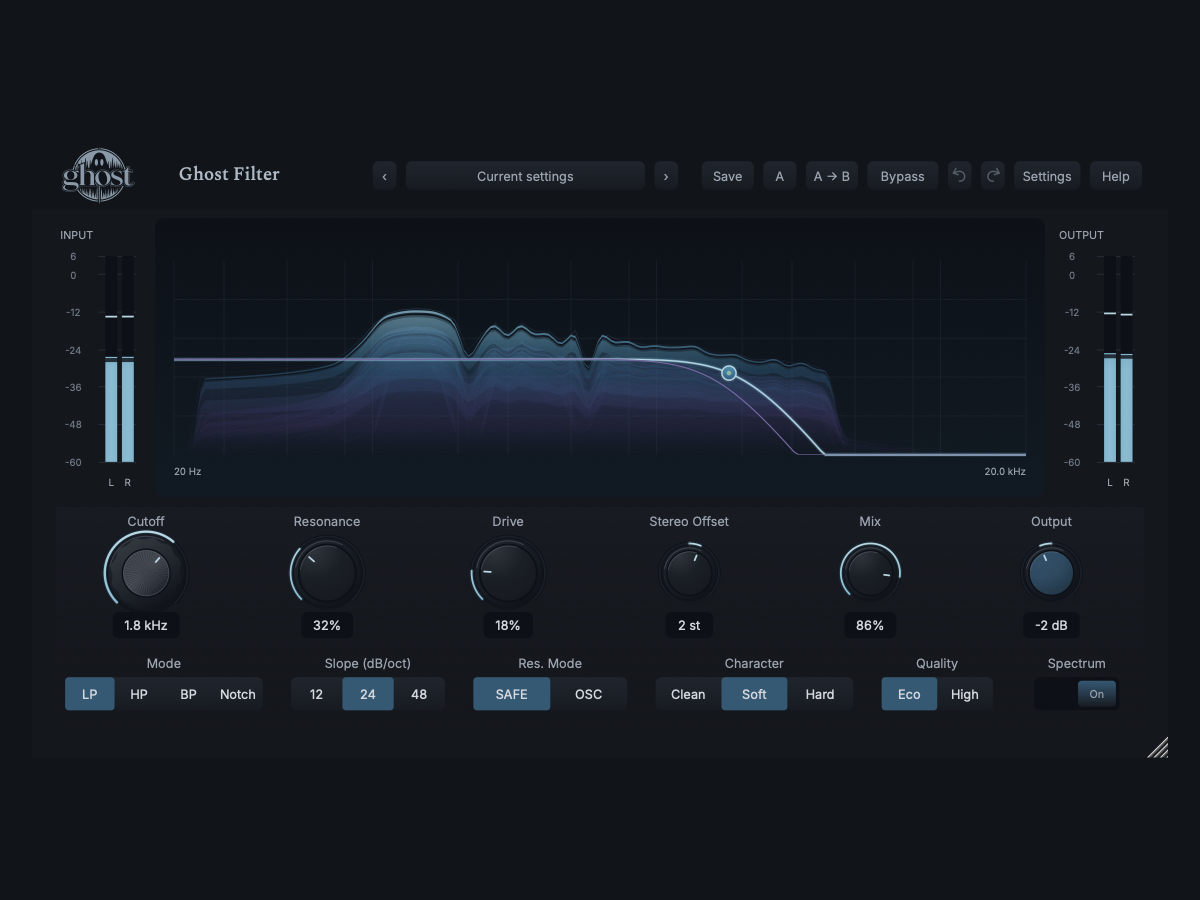Click the Resonance knob
Image resolution: width=1200 pixels, height=900 pixels.
[x=327, y=573]
